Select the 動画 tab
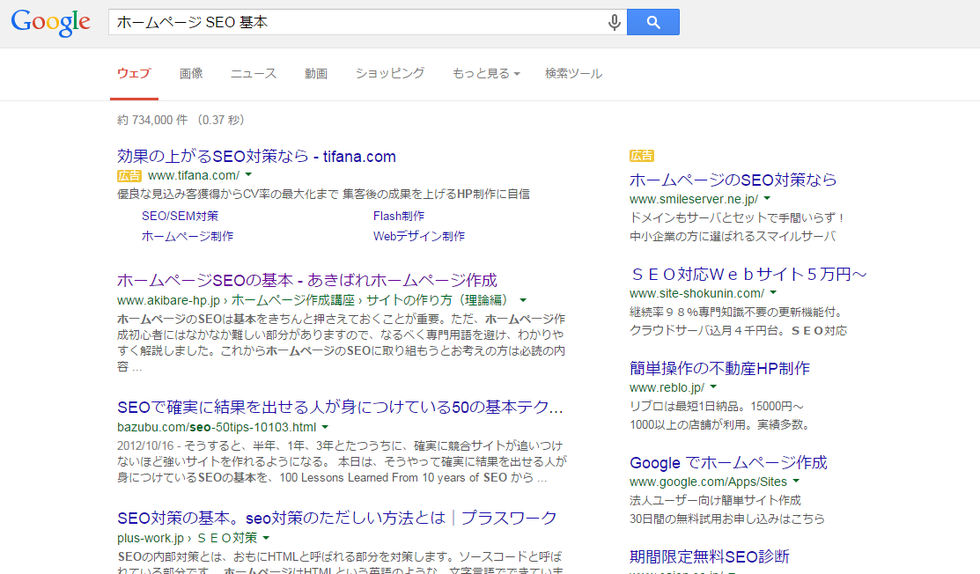The image size is (980, 574). click(316, 73)
